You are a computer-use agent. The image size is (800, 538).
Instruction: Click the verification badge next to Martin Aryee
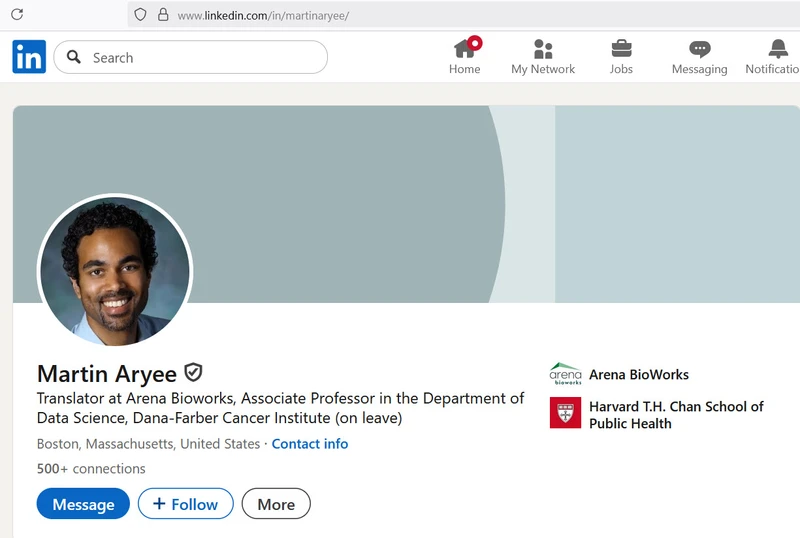[193, 373]
